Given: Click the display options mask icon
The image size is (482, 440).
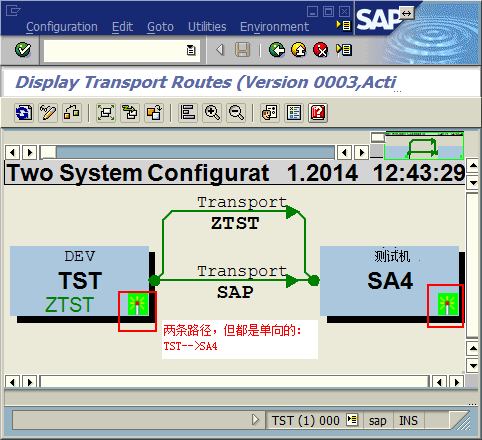Looking at the screenshot, I should click(270, 113).
